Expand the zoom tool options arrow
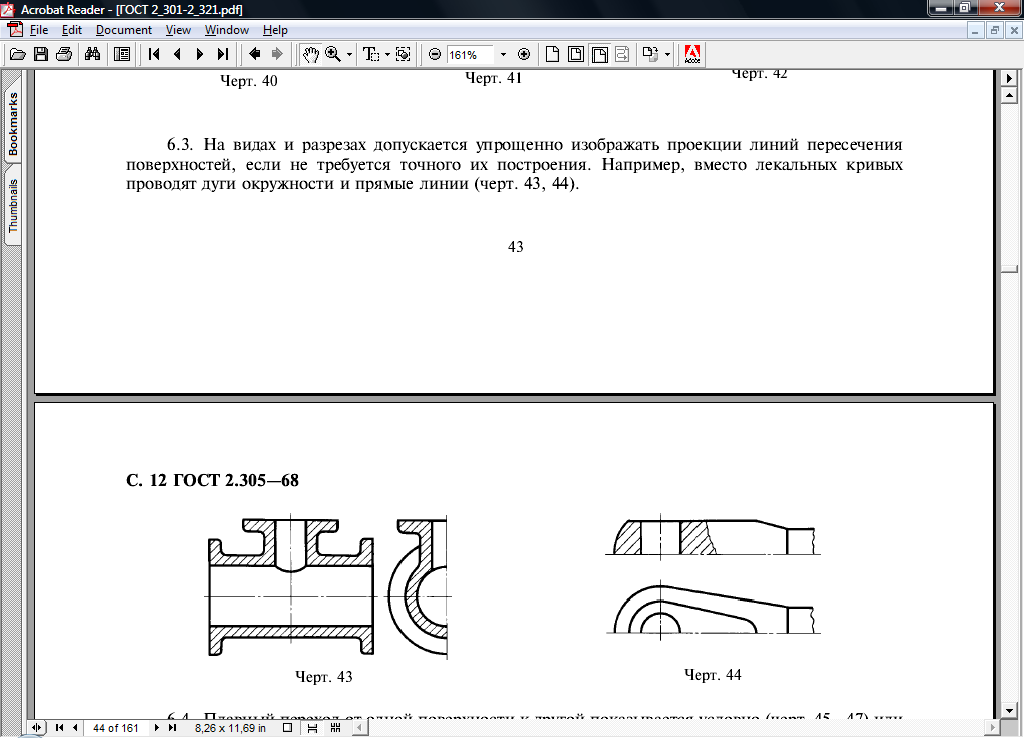Viewport: 1024px width, 738px height. 349,55
